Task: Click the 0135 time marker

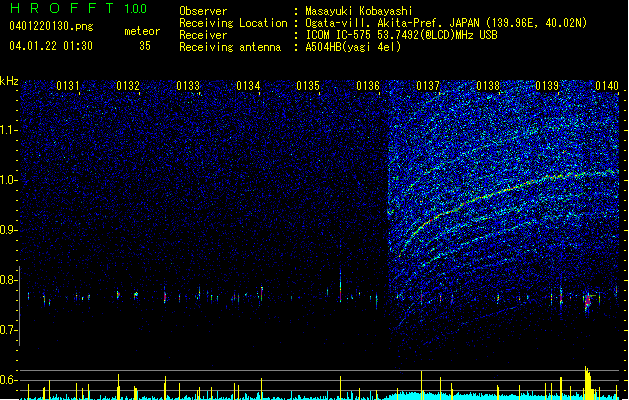Action: (x=308, y=86)
